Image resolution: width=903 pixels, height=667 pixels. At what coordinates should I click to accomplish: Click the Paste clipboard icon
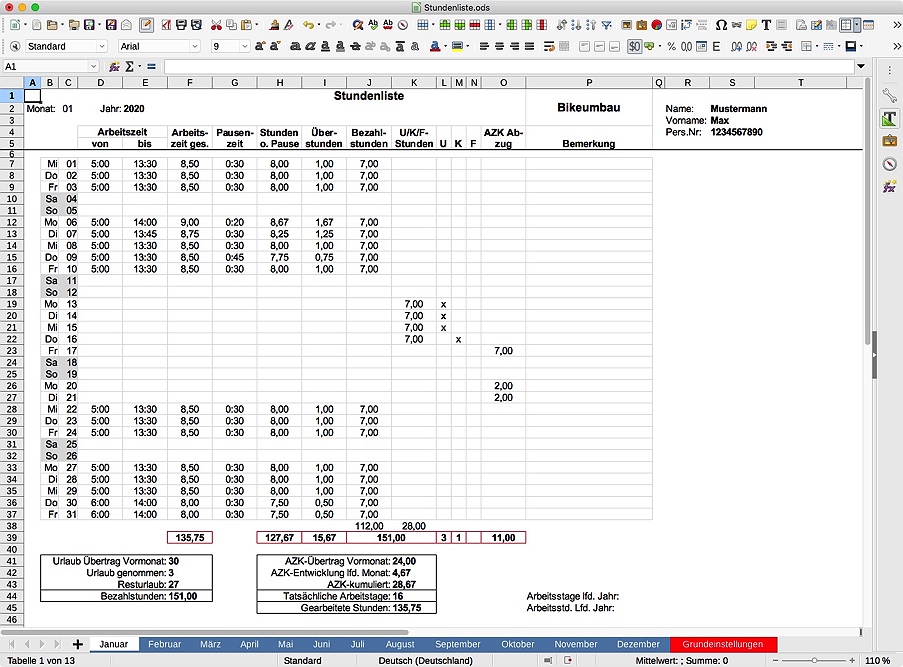pyautogui.click(x=246, y=25)
